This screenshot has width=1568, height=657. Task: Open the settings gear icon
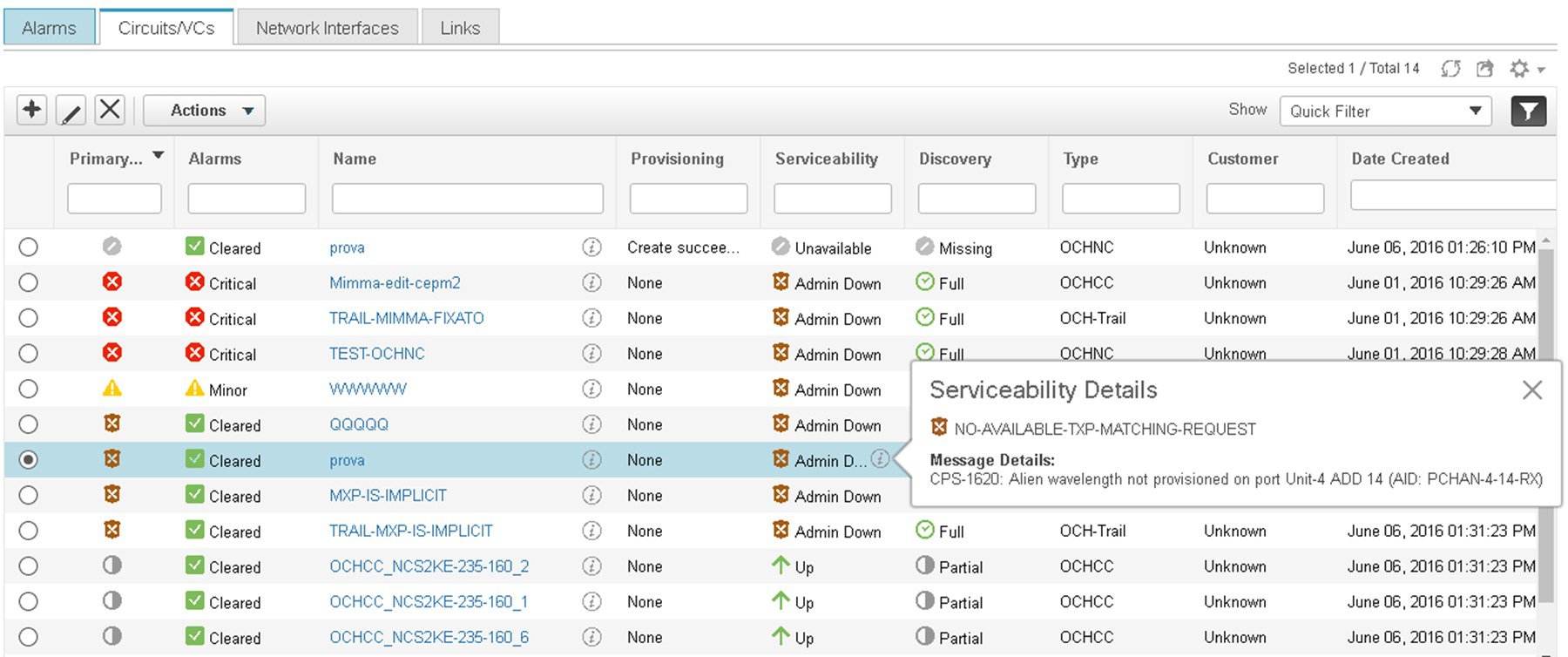pos(1520,69)
